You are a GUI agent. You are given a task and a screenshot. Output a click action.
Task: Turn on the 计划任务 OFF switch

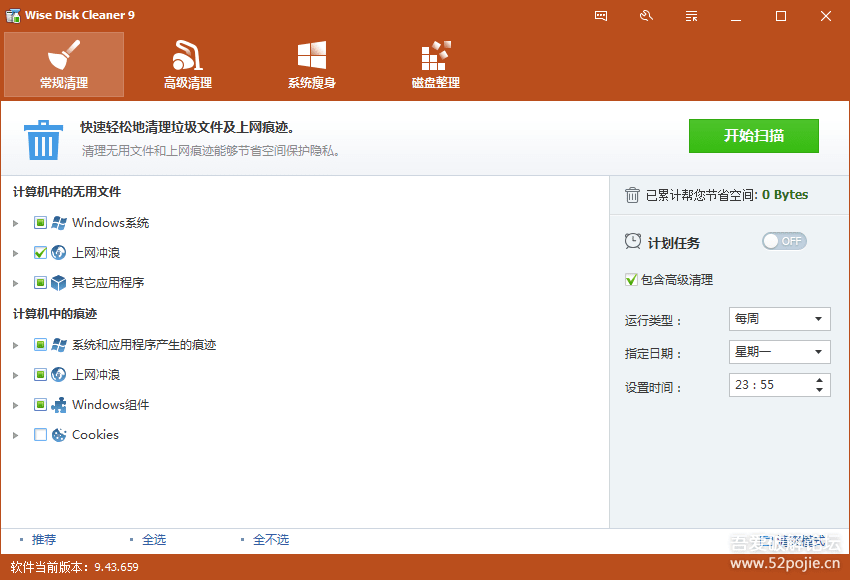(784, 241)
